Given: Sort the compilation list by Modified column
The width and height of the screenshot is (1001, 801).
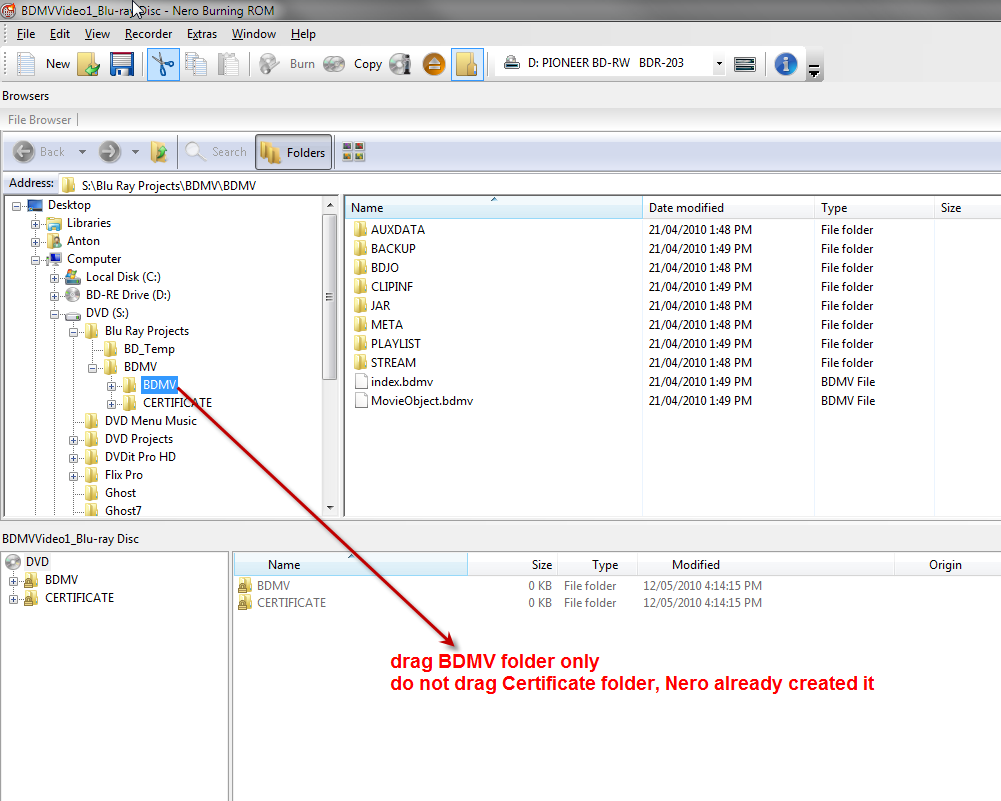Looking at the screenshot, I should coord(765,565).
